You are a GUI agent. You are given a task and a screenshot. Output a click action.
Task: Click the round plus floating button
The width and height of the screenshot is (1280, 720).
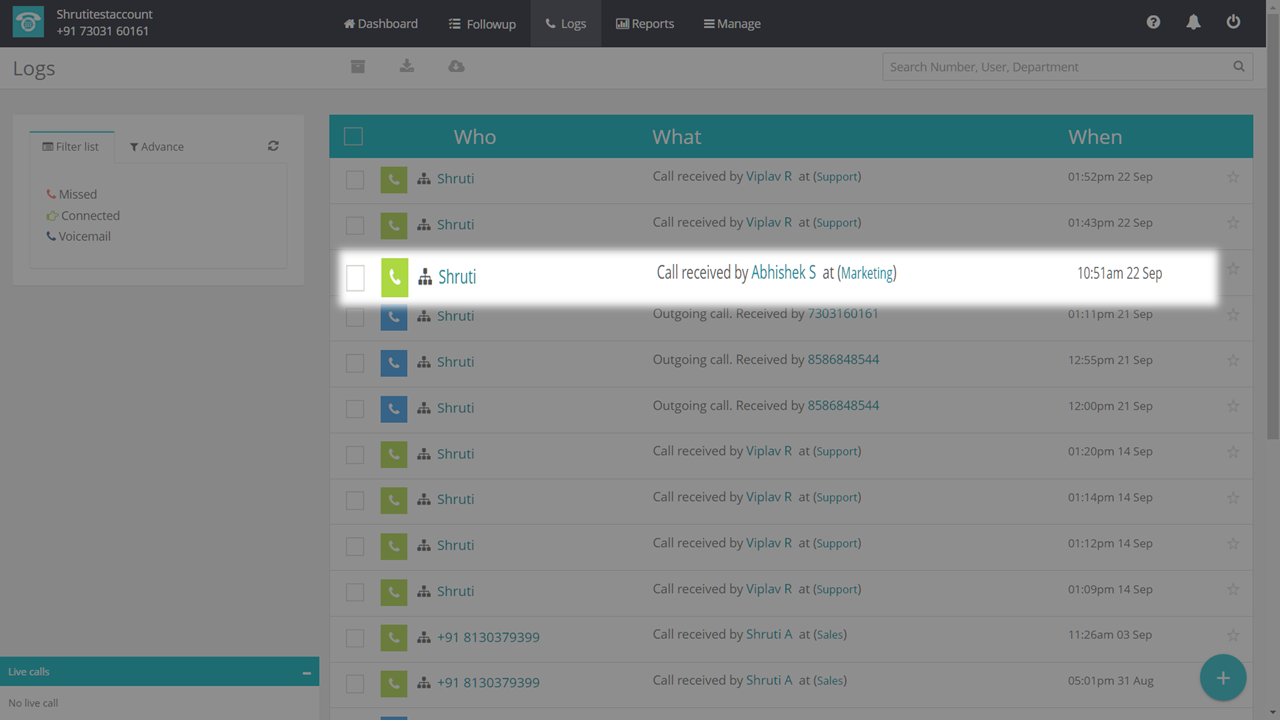(x=1222, y=678)
